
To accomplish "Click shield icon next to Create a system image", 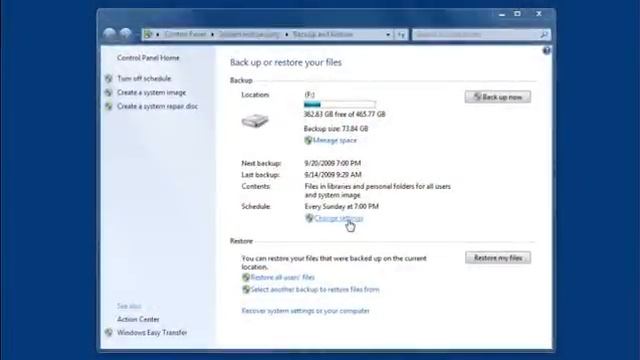I will point(109,93).
